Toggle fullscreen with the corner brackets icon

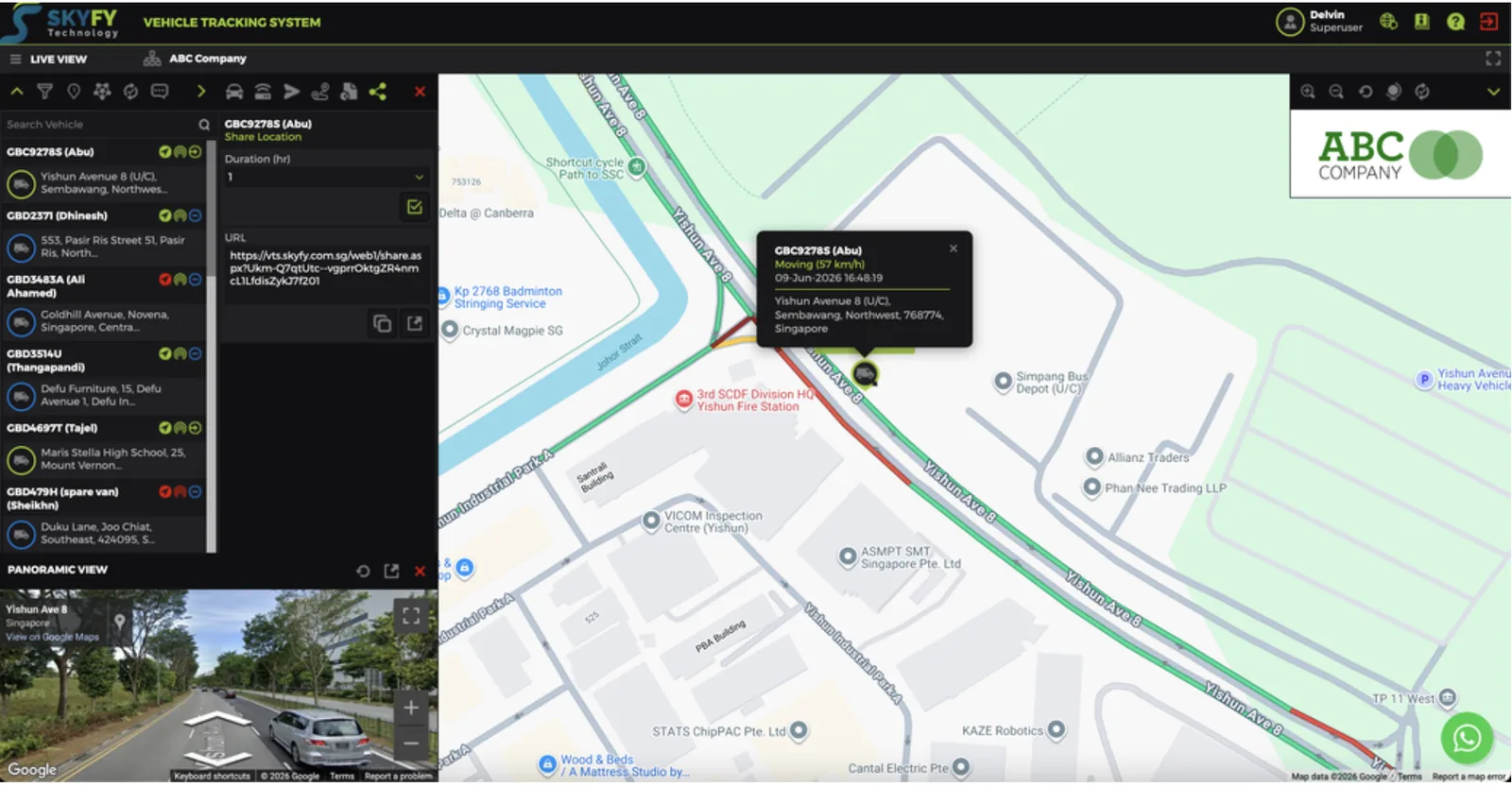coord(1493,59)
